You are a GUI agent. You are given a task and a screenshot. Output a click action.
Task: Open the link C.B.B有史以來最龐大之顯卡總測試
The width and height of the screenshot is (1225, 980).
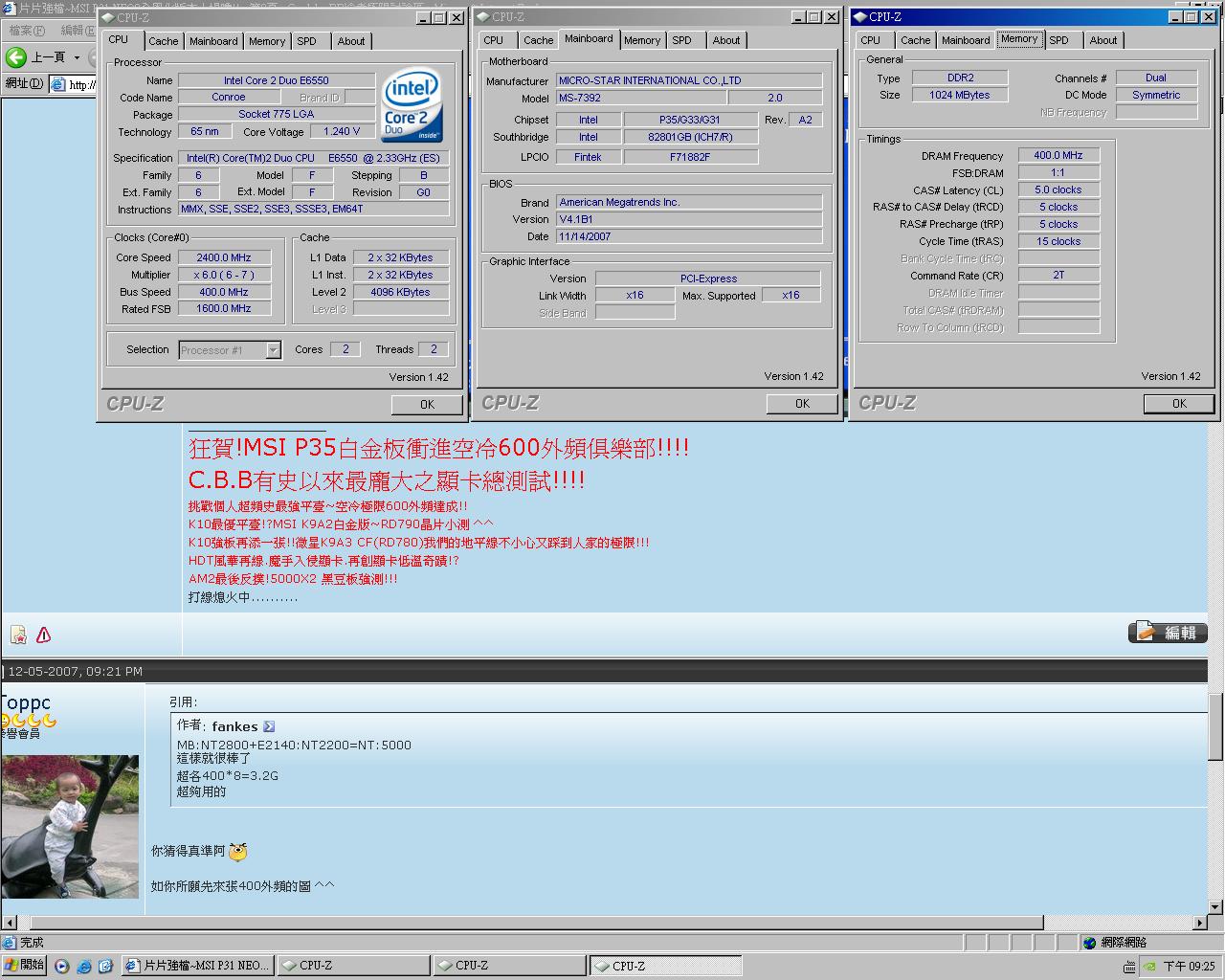387,480
